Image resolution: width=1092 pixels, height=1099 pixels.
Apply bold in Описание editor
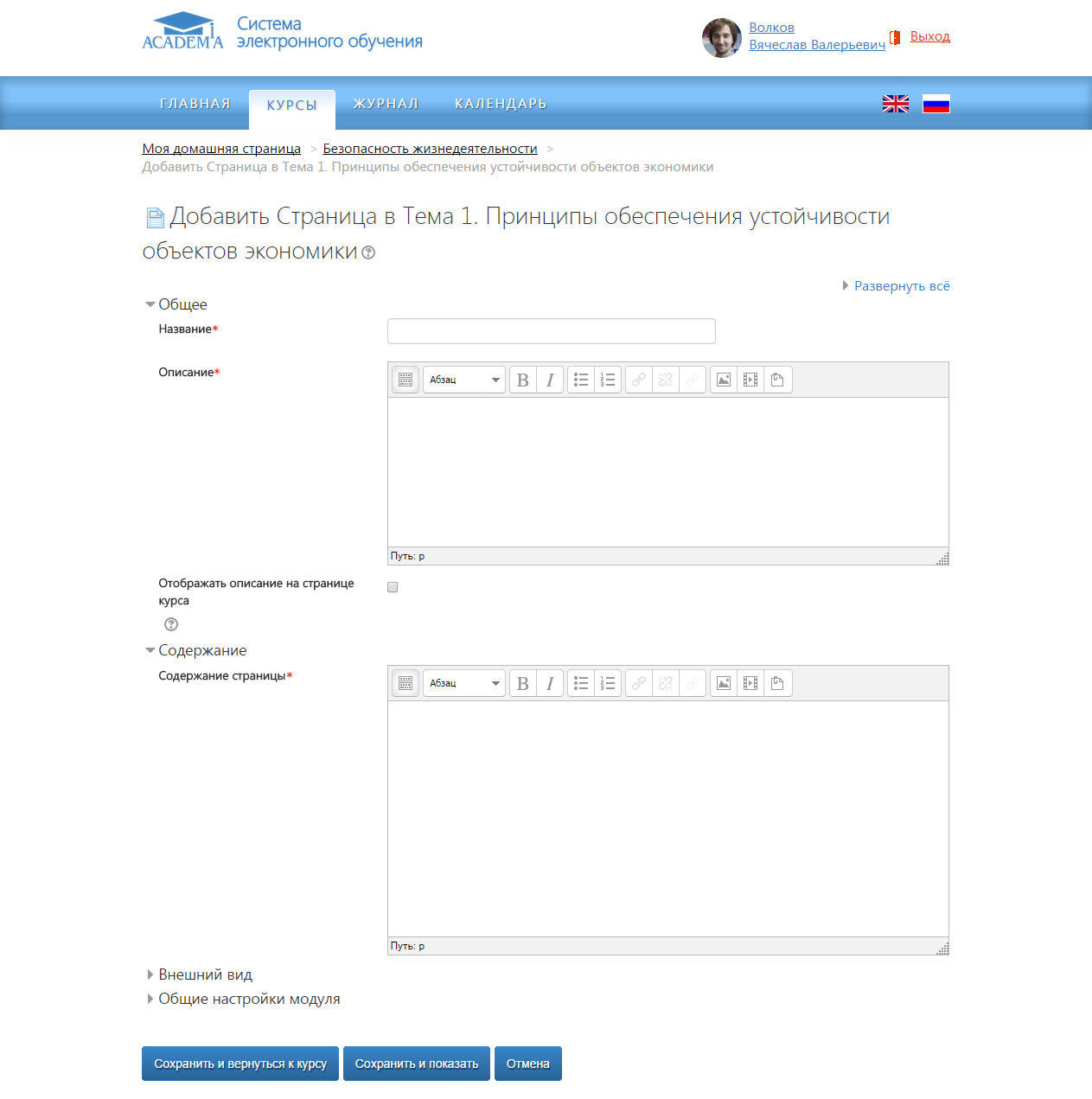(523, 380)
